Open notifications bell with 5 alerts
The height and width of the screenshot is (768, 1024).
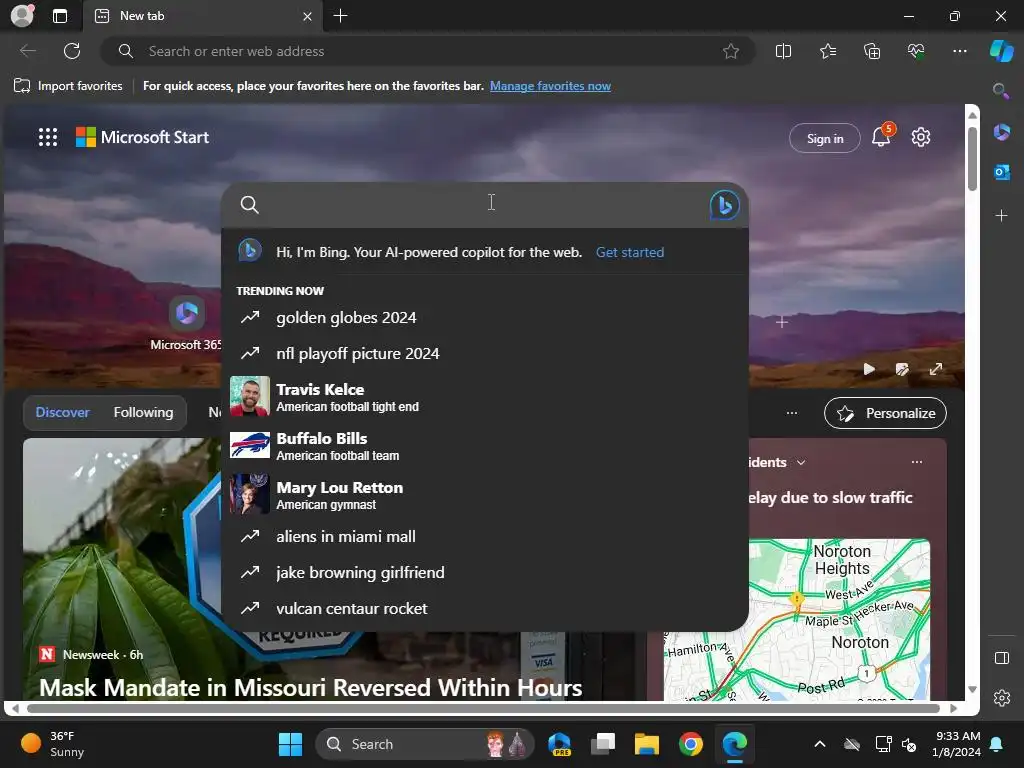(x=882, y=136)
